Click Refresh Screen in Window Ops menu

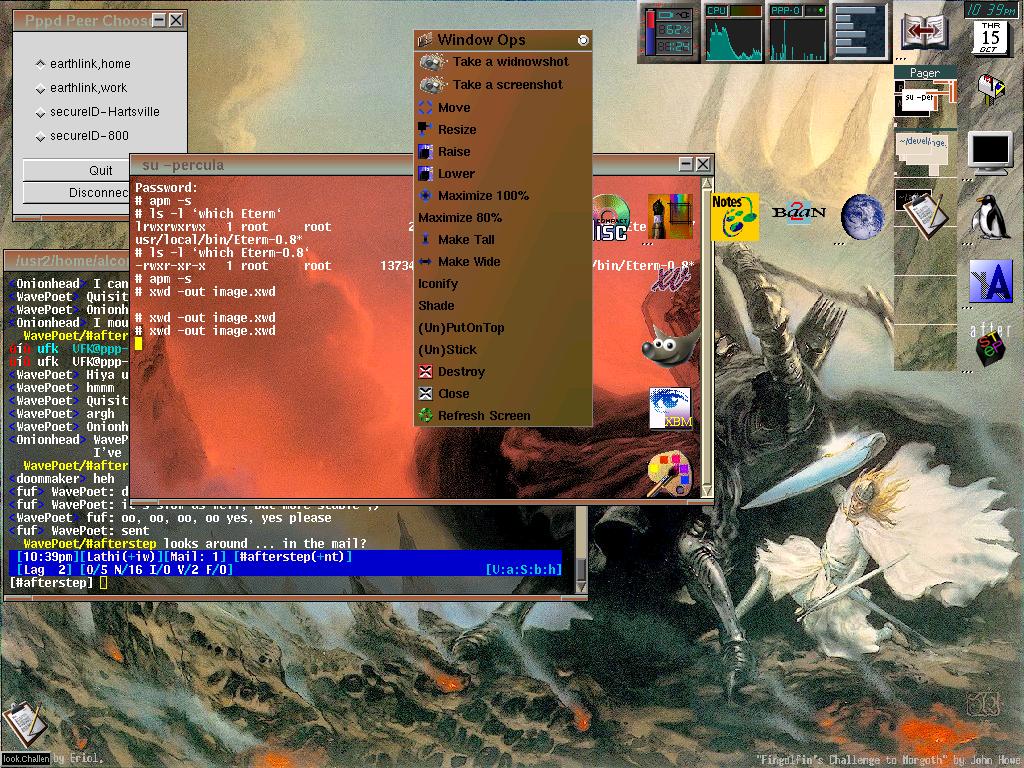click(x=484, y=416)
